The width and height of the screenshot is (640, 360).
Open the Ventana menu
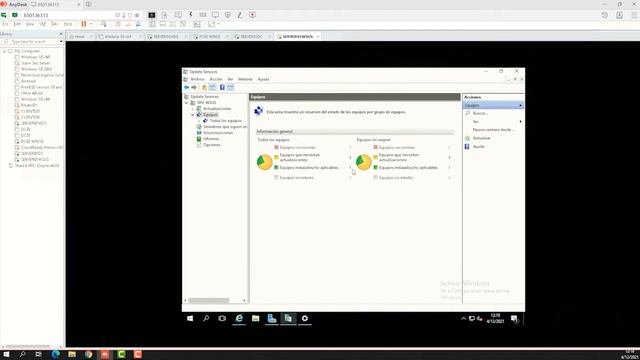click(x=245, y=79)
